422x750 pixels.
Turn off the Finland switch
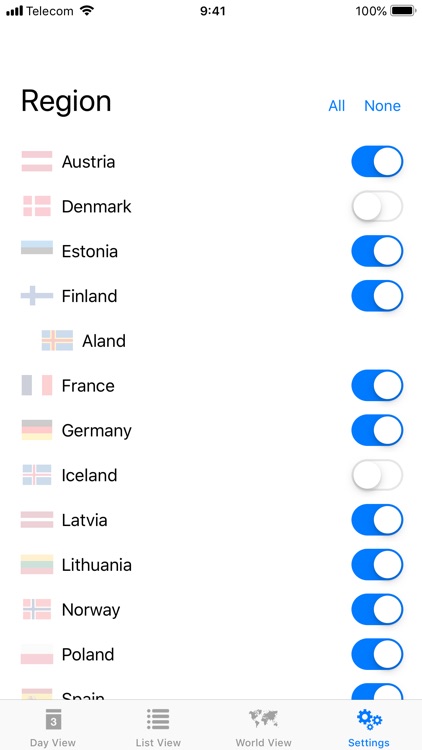[377, 296]
